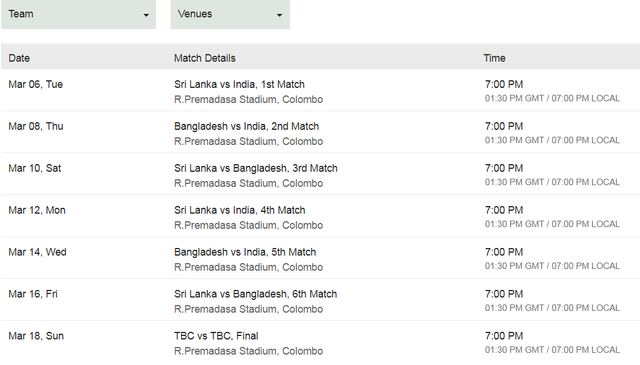Click the Team dropdown arrow icon
Screen dimensions: 640x365
point(146,16)
